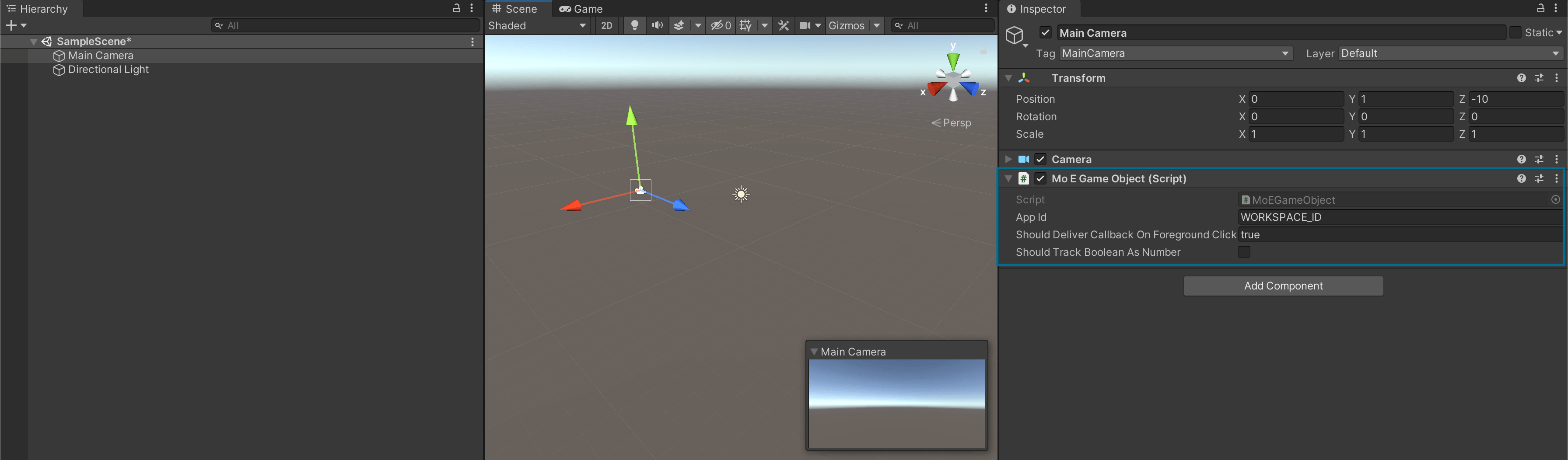The height and width of the screenshot is (460, 1568).
Task: Open scene camera dropdown arrow
Action: [x=818, y=25]
